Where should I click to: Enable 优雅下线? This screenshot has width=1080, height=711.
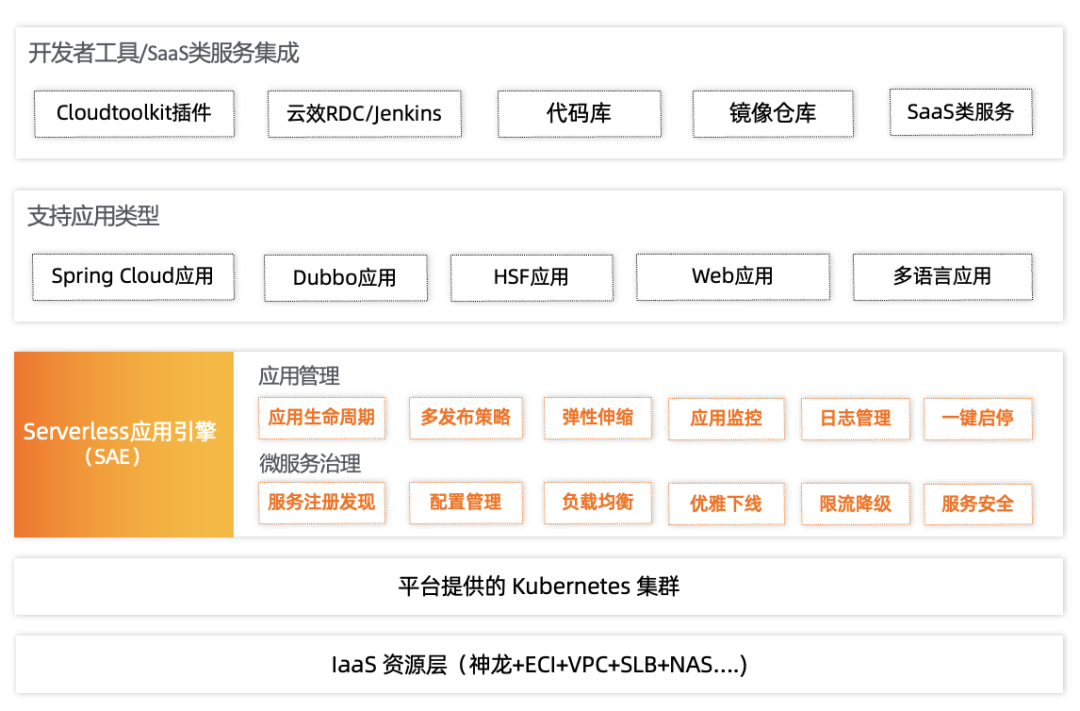[x=726, y=504]
